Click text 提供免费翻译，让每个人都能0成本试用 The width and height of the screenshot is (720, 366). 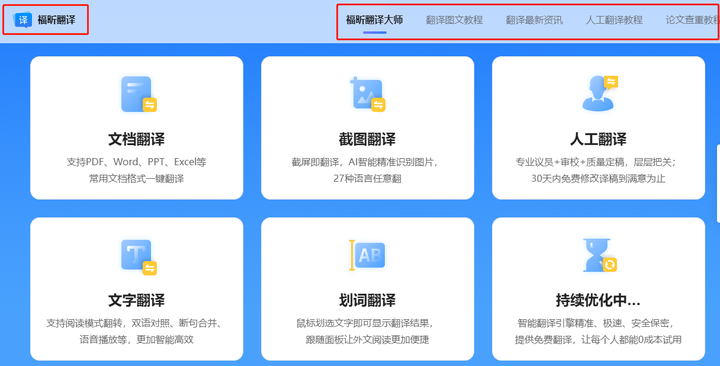598,340
